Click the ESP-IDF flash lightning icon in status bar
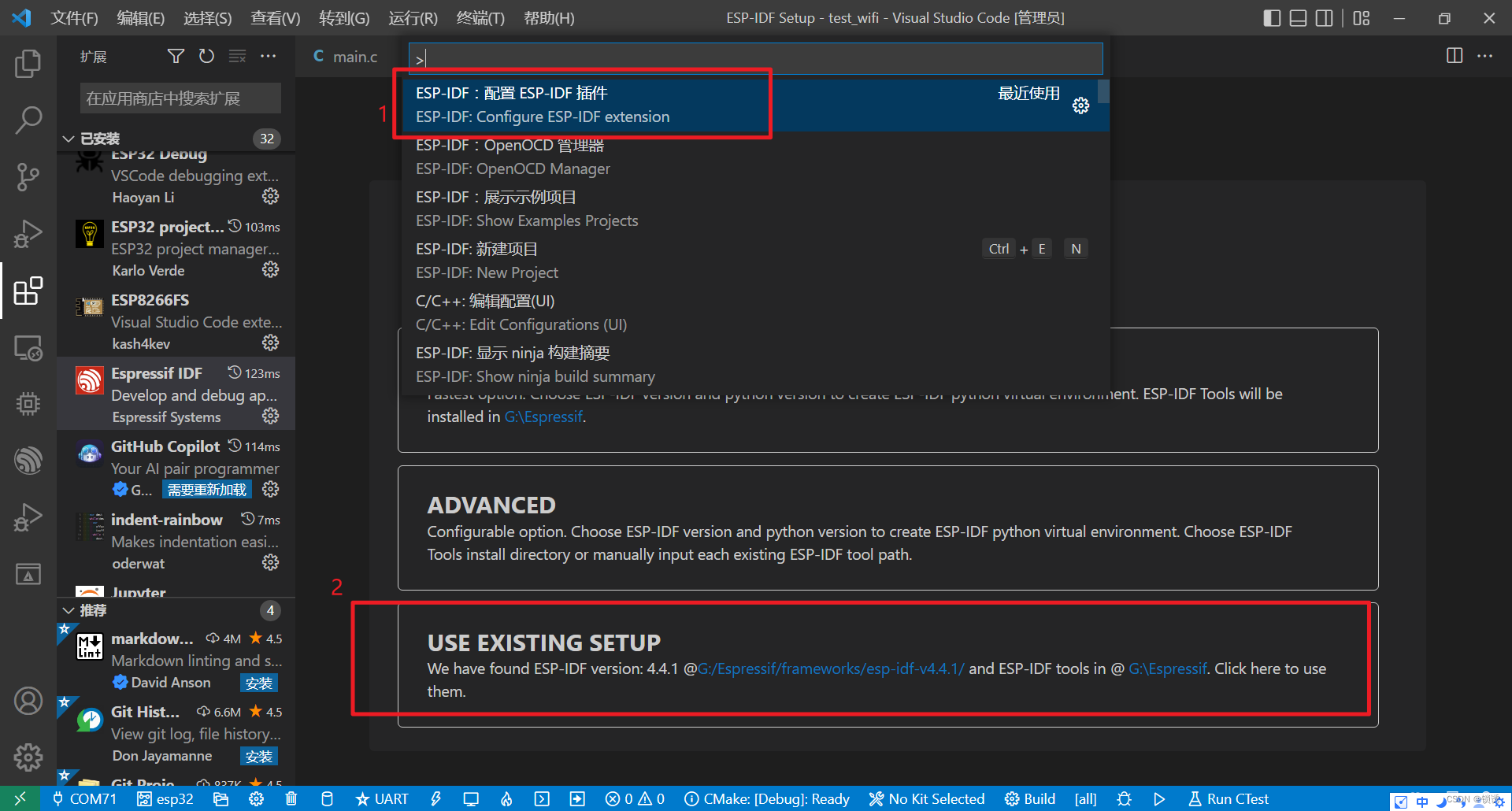 point(435,799)
